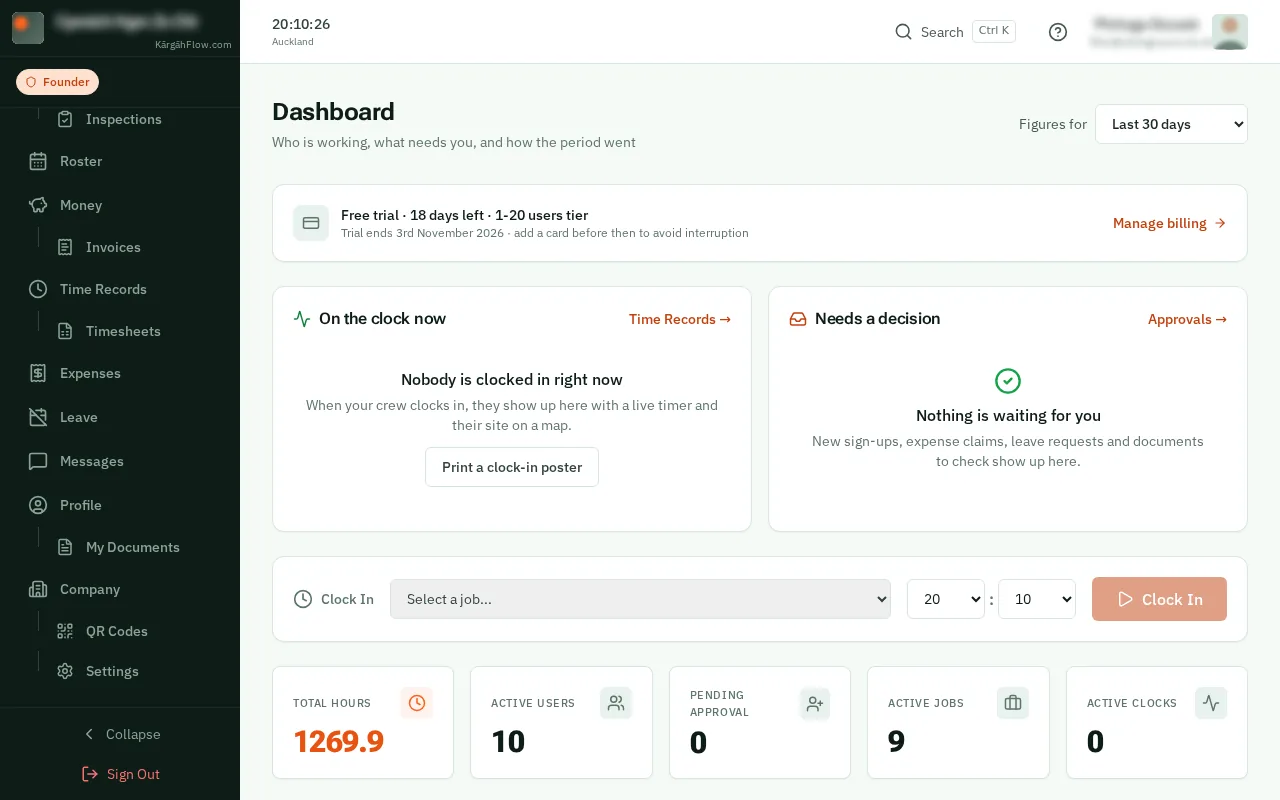Image resolution: width=1280 pixels, height=800 pixels.
Task: Open My Documents in the sidebar
Action: click(119, 547)
